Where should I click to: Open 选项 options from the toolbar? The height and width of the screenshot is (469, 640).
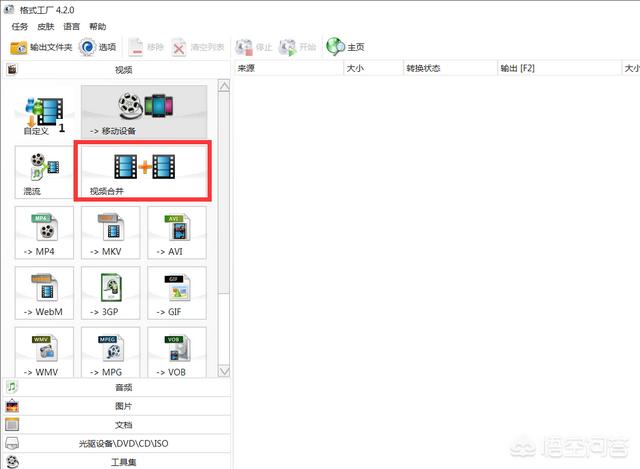tap(98, 47)
